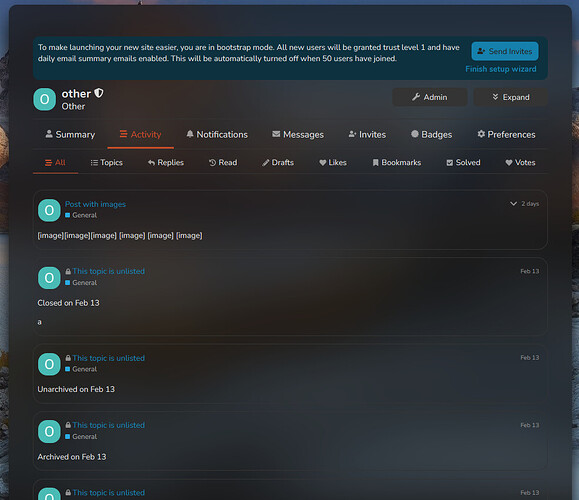The width and height of the screenshot is (579, 500).
Task: Click the Send Invites button
Action: 505,51
